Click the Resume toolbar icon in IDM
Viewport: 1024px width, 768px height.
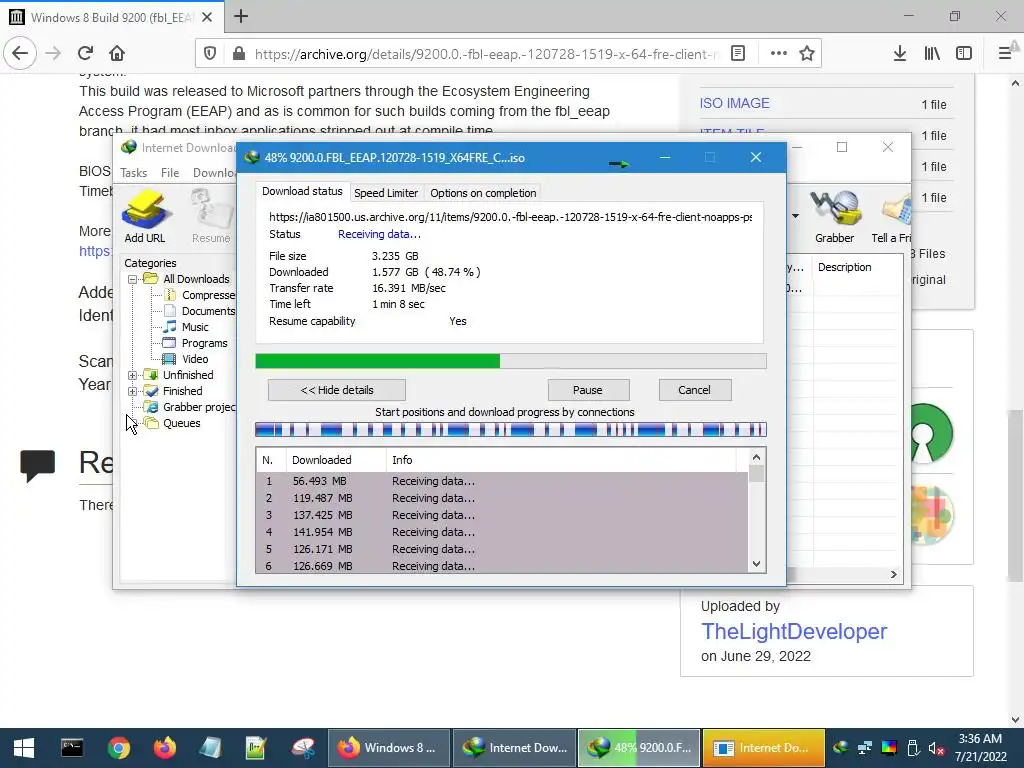point(211,216)
